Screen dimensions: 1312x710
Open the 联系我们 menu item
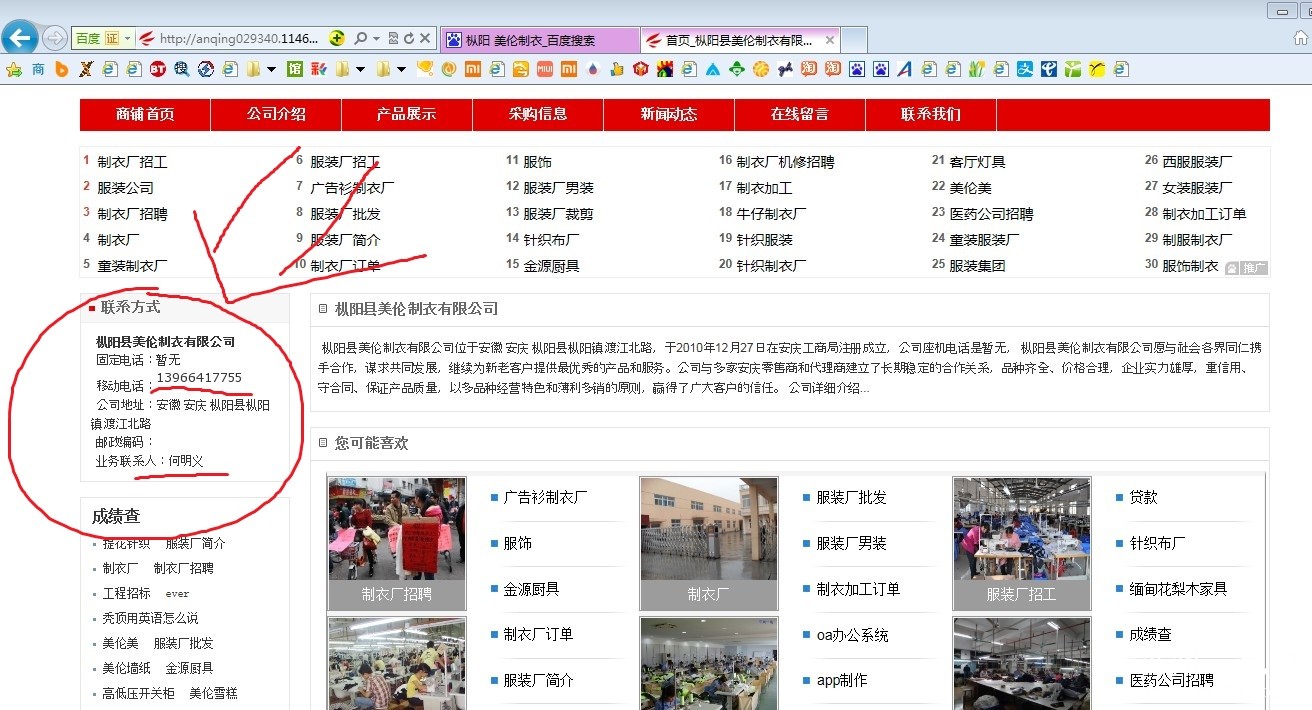931,114
